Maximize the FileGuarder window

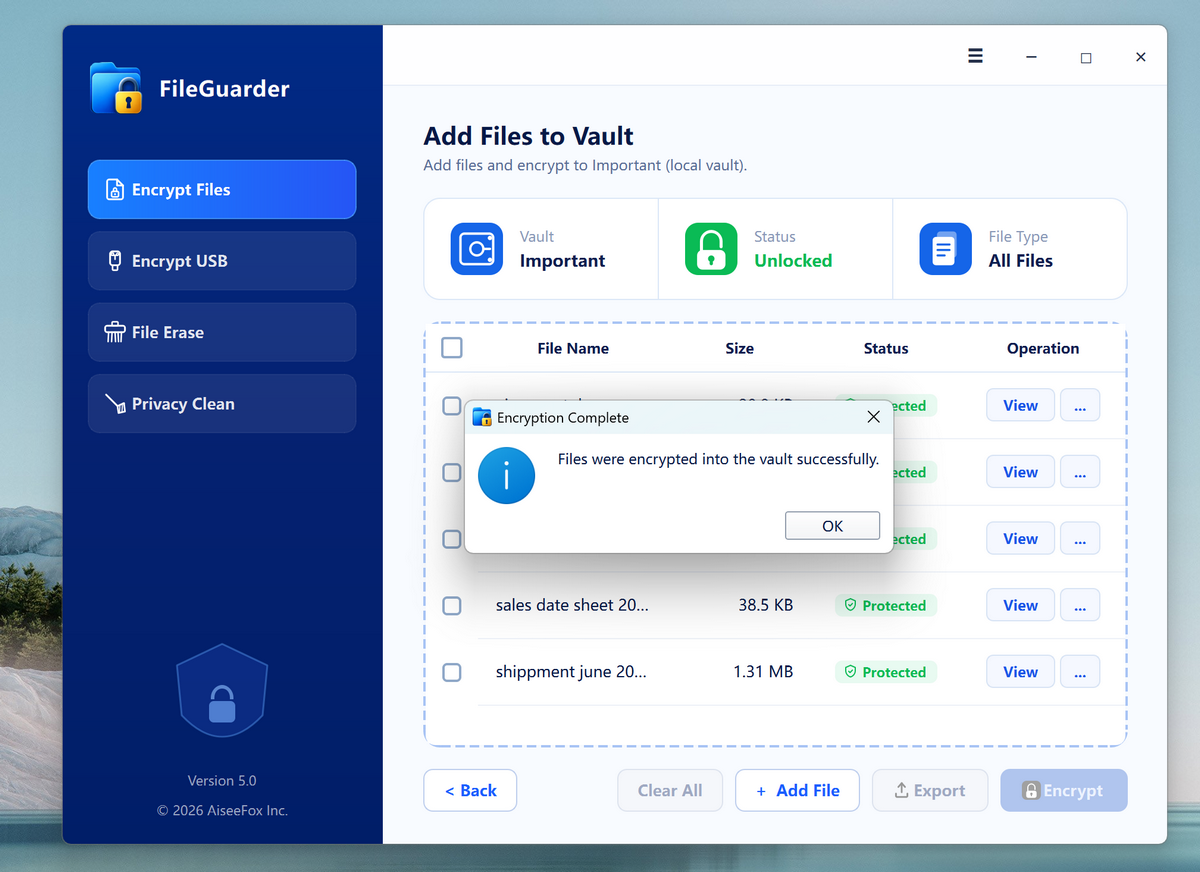tap(1086, 57)
